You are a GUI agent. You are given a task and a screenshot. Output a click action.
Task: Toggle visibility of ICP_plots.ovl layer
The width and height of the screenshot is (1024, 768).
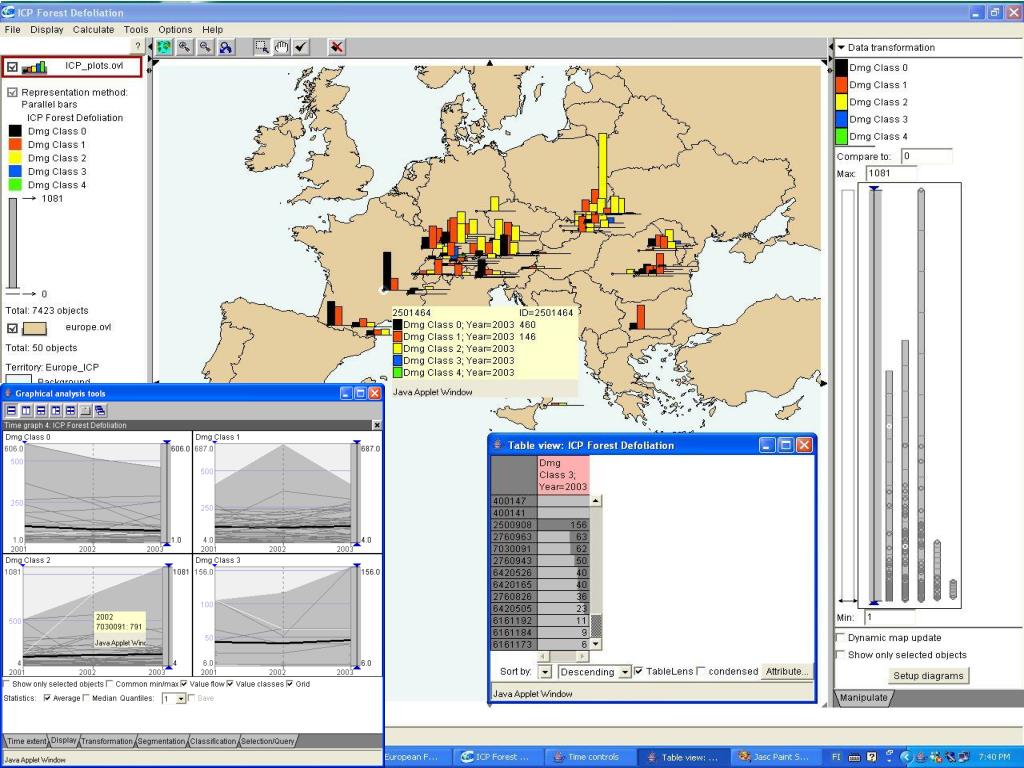click(x=12, y=67)
